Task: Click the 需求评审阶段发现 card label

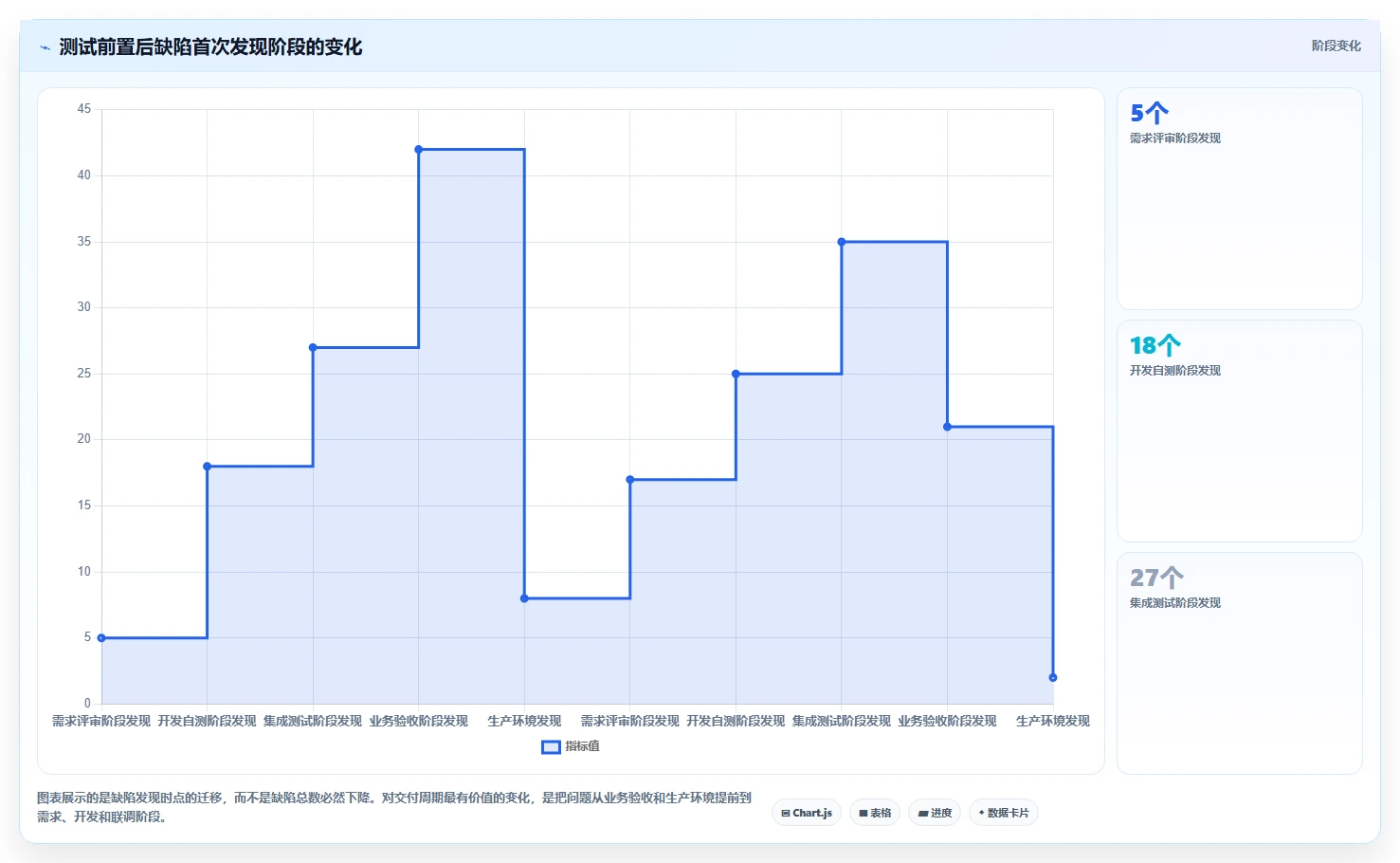Action: pos(1175,138)
